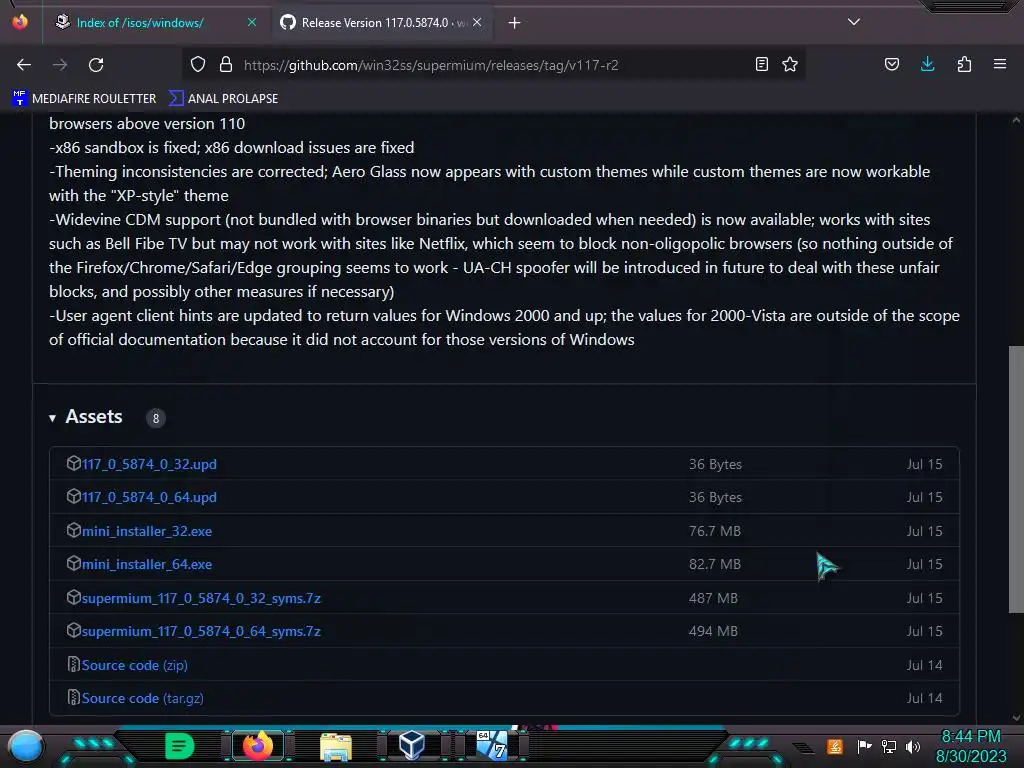The image size is (1024, 768).
Task: Click the Assets count badge 8
Action: (155, 419)
